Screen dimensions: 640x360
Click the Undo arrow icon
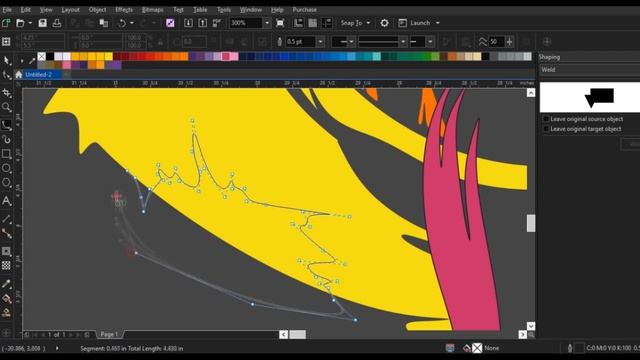(x=122, y=23)
